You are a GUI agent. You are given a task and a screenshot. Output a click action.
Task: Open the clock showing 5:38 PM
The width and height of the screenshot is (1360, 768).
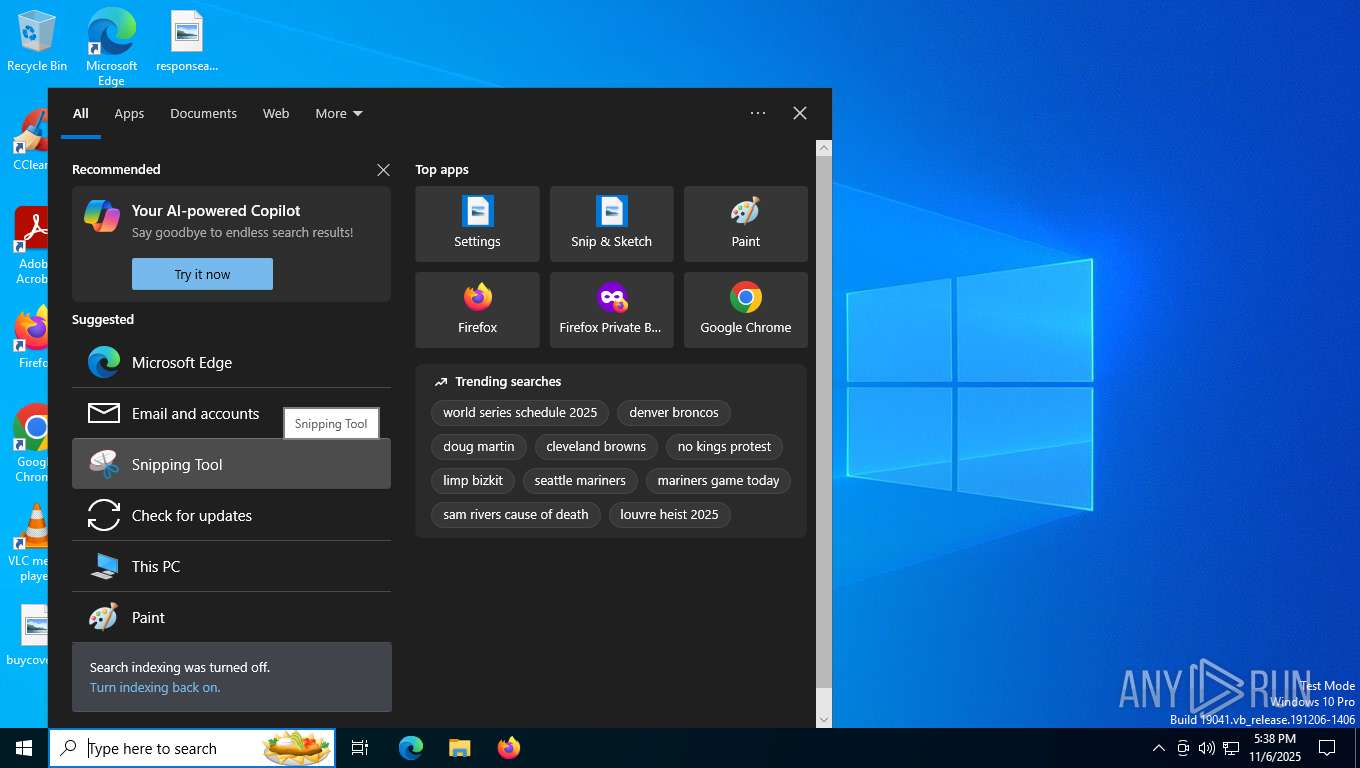(1275, 748)
